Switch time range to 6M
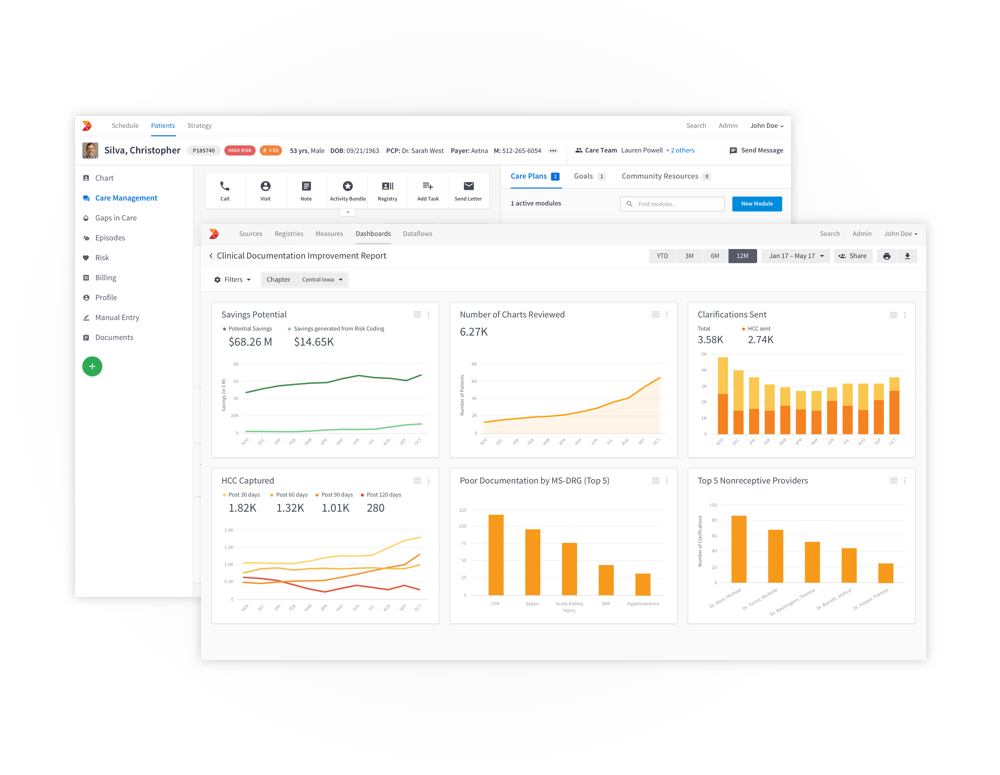The image size is (1000, 775). pyautogui.click(x=715, y=256)
